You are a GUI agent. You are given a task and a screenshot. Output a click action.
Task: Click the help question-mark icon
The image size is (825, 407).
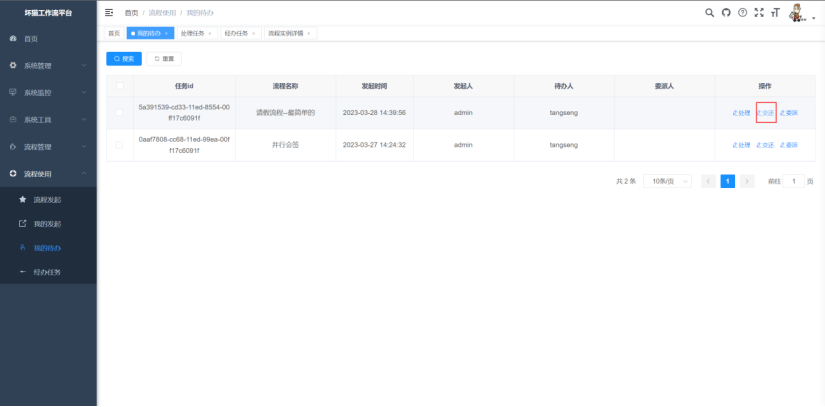(x=742, y=12)
